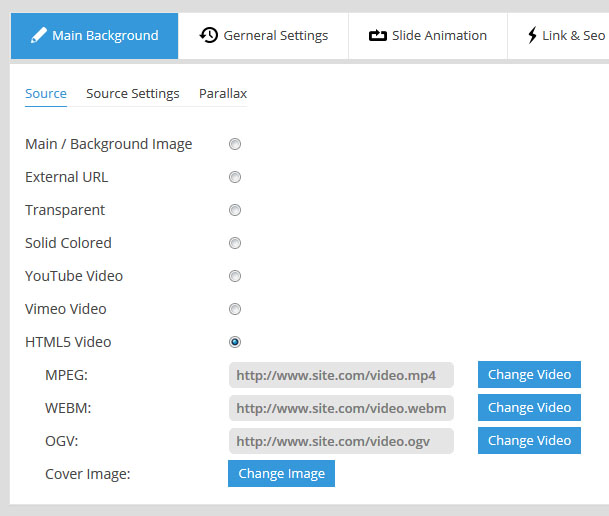Click the MPEG video URL field
This screenshot has height=516, width=609.
click(340, 375)
